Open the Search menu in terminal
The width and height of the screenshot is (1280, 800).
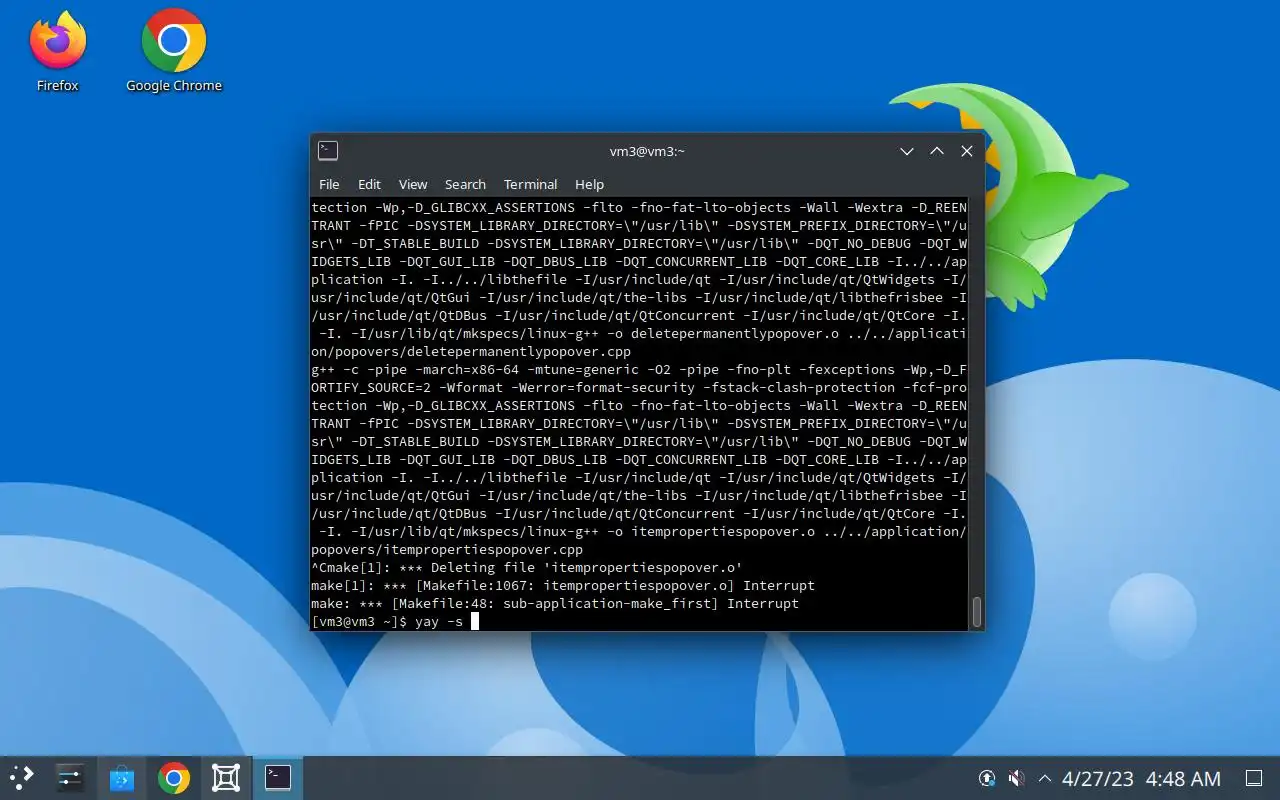465,184
